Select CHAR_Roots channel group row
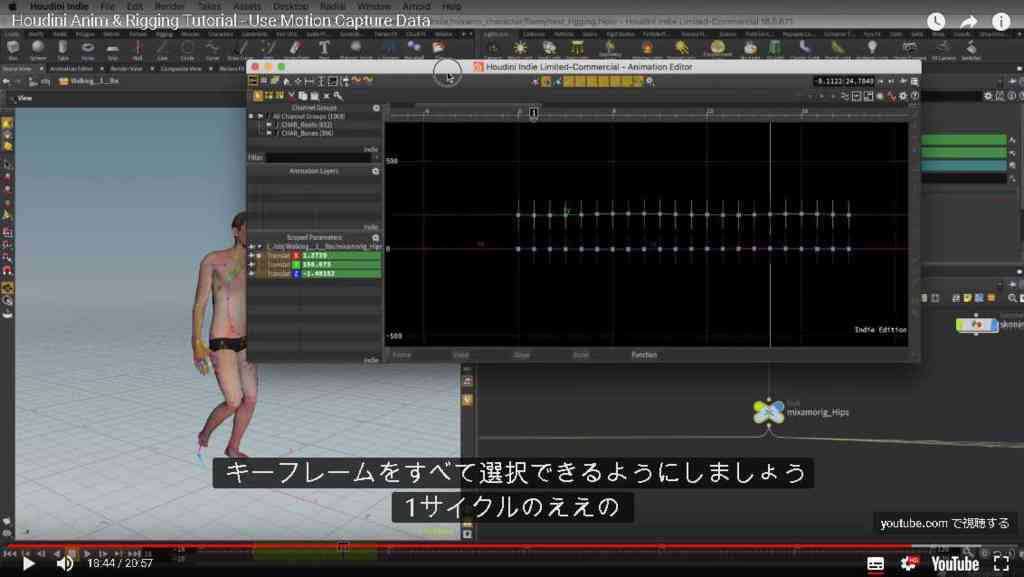Screen dimensions: 1024x577 [307, 125]
